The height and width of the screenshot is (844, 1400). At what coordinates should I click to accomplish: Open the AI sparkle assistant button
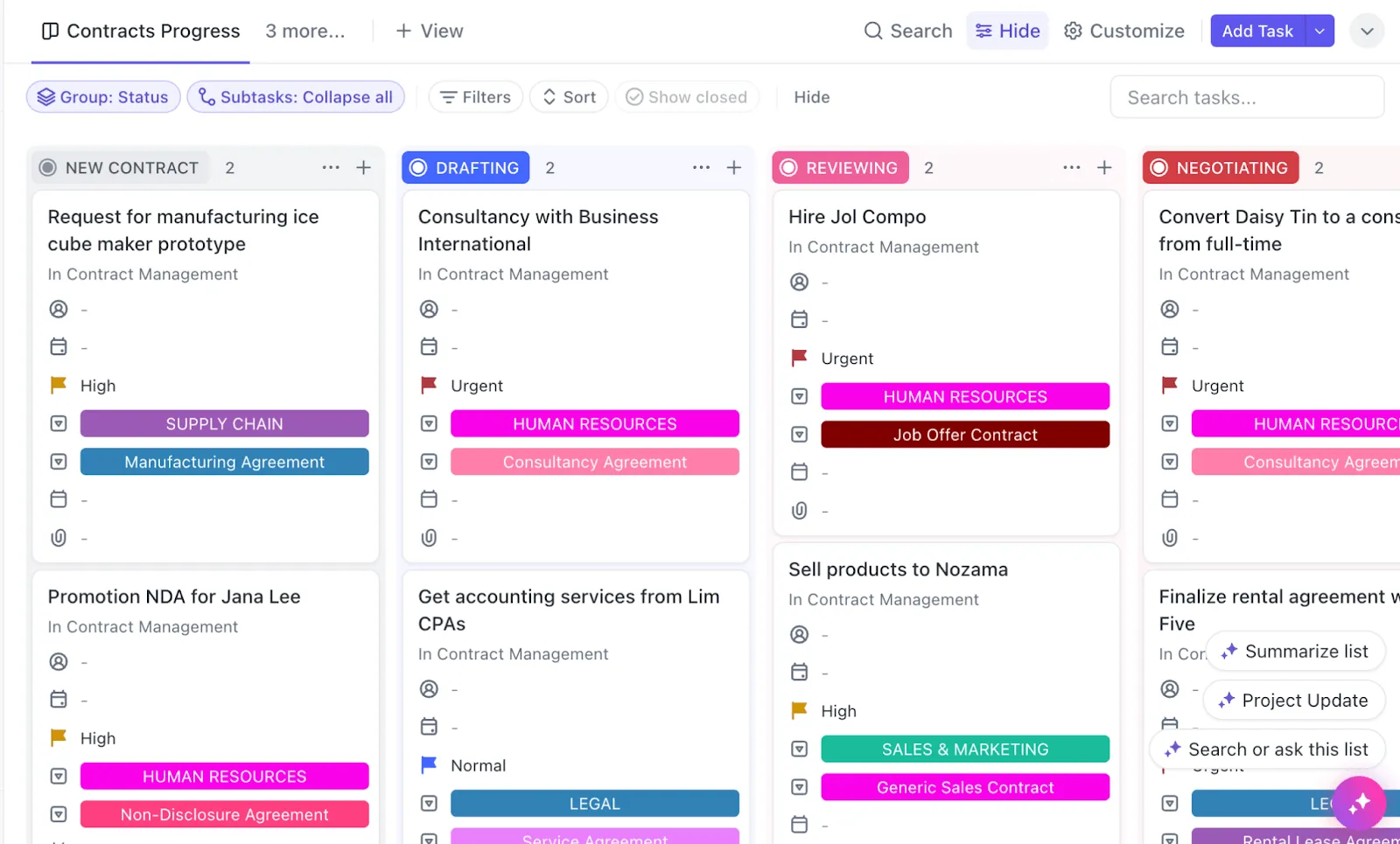pyautogui.click(x=1359, y=803)
